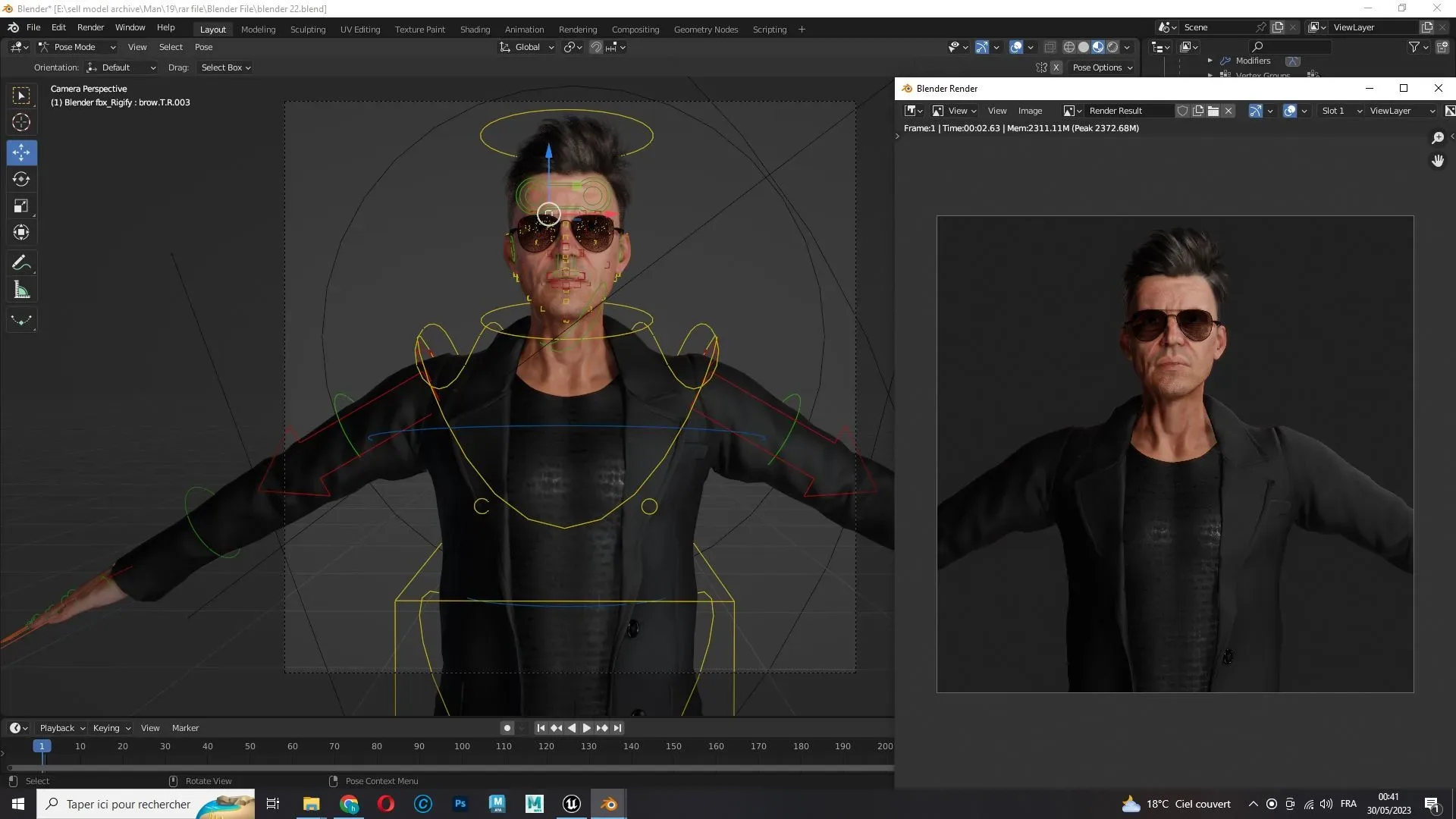Open render image folder icon
Image resolution: width=1456 pixels, height=819 pixels.
[x=1213, y=111]
